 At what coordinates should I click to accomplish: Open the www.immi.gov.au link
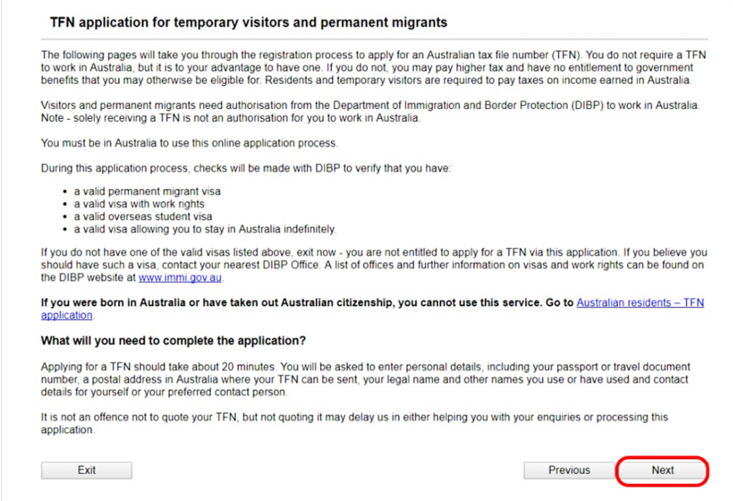[180, 278]
